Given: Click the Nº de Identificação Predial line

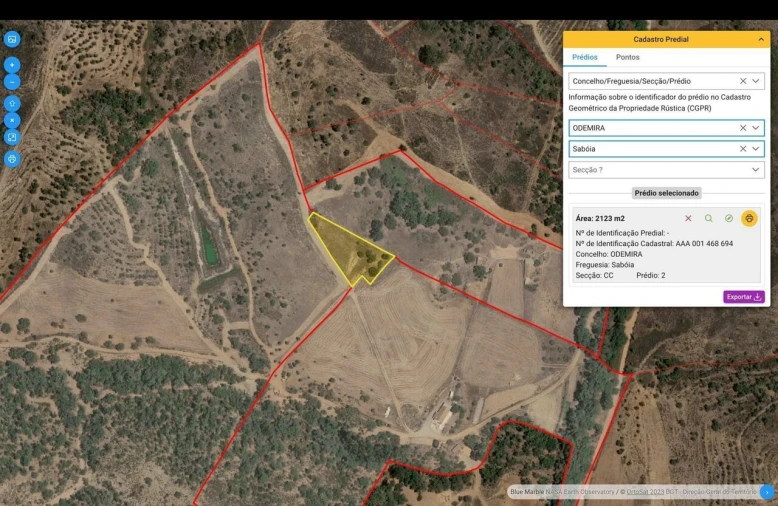Looking at the screenshot, I should point(622,233).
